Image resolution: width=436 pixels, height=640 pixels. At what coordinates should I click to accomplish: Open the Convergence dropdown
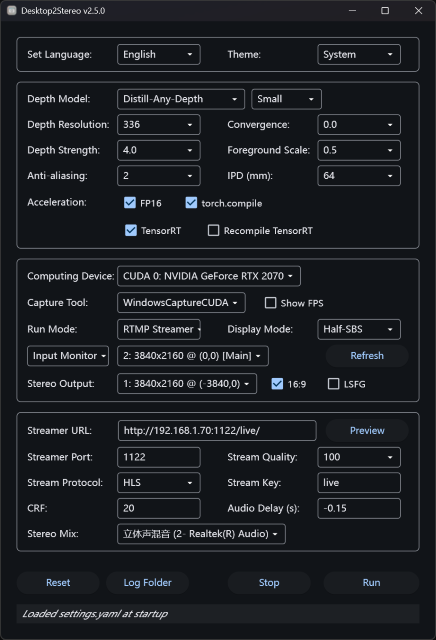[359, 124]
